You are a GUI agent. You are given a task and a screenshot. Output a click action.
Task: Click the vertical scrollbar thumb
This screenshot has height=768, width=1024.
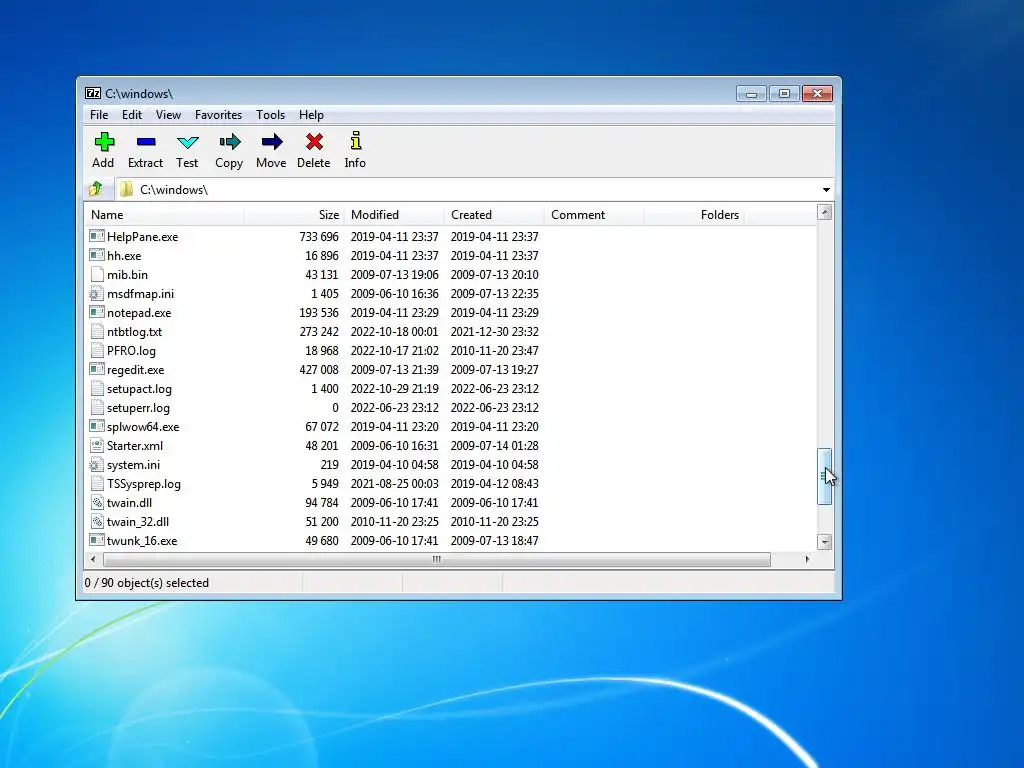tap(825, 477)
